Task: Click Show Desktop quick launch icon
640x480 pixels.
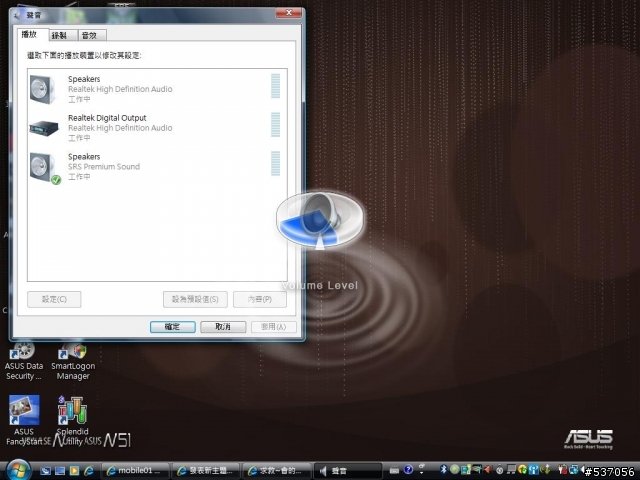Action: [x=60, y=471]
